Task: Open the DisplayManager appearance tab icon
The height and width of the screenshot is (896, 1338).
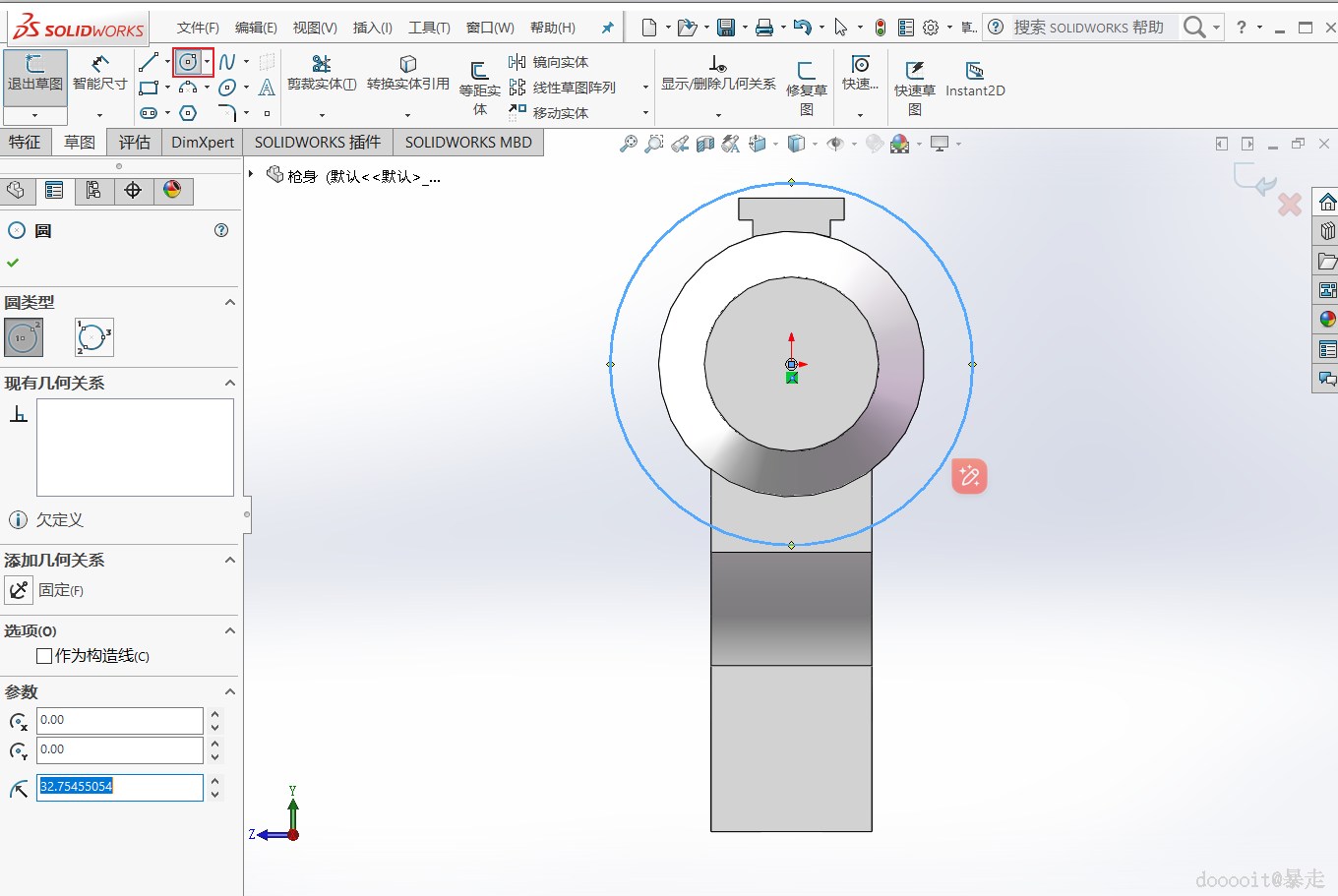Action: tap(172, 190)
